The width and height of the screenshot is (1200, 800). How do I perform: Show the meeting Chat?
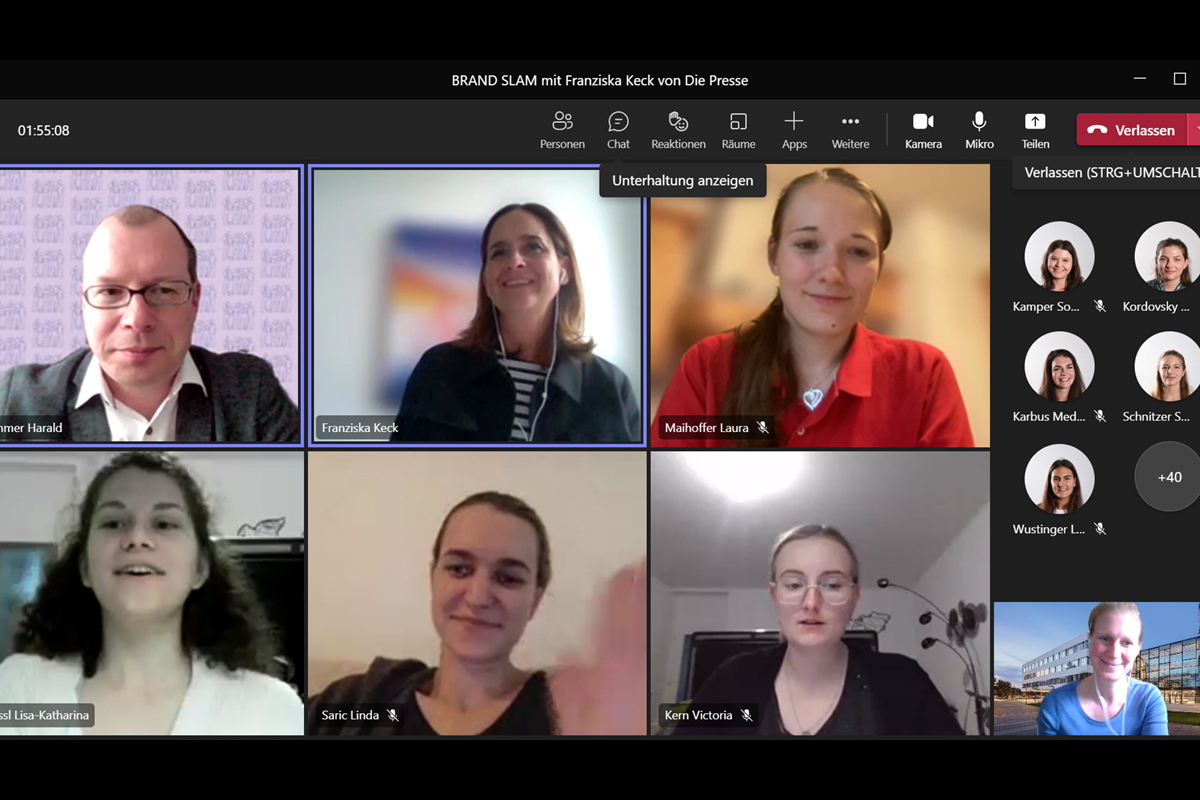[618, 129]
